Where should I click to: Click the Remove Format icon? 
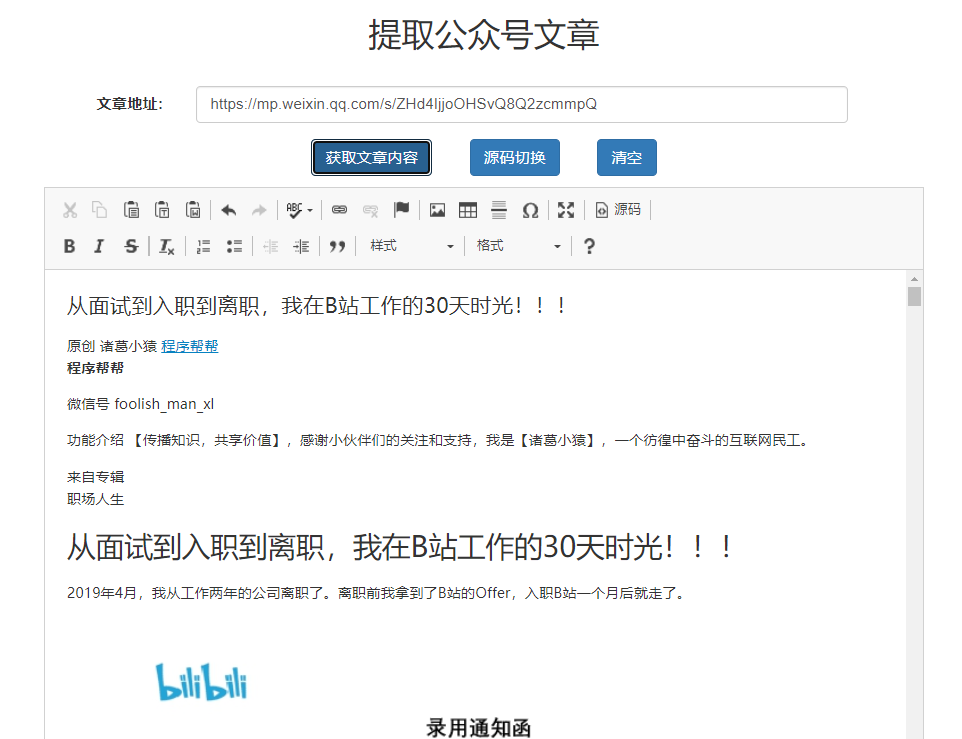pyautogui.click(x=167, y=247)
